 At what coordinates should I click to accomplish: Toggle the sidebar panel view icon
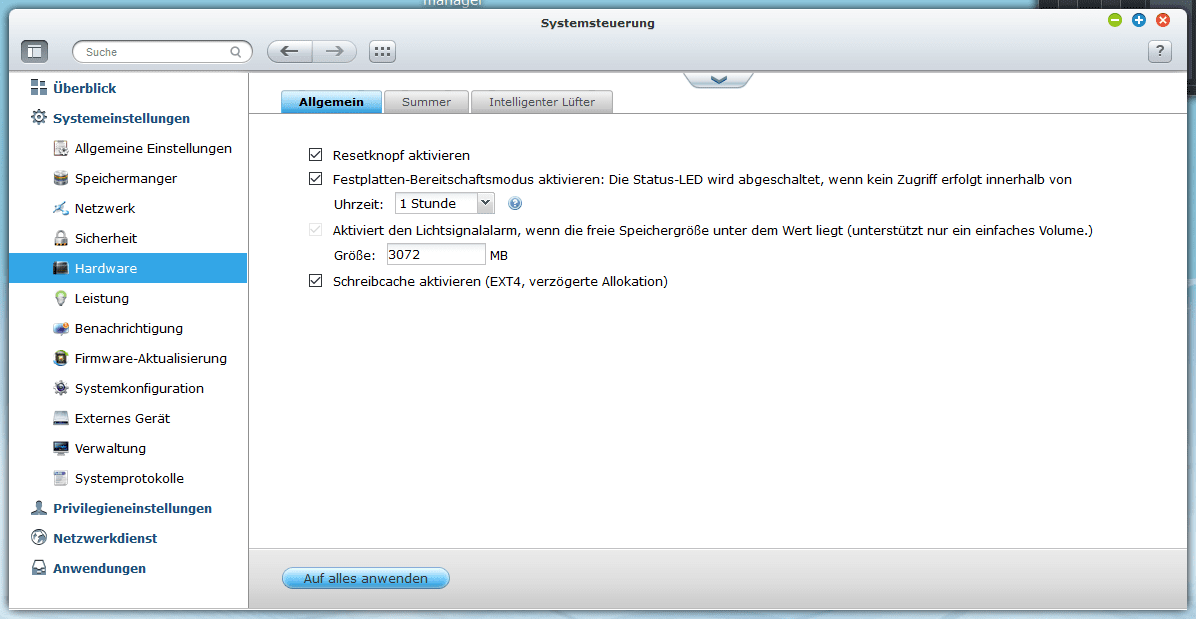(x=34, y=51)
